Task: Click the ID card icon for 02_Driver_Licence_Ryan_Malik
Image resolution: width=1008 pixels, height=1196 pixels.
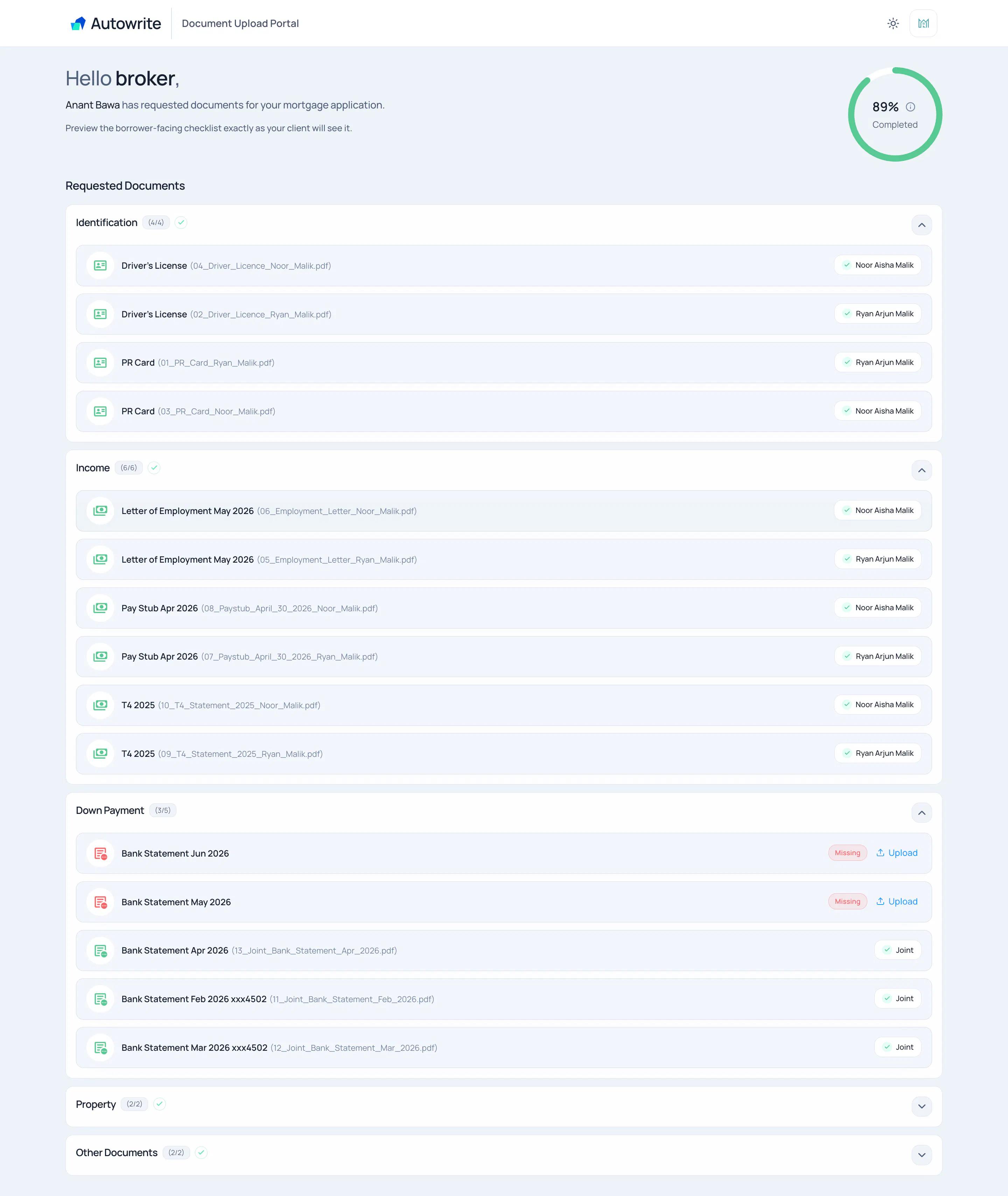Action: click(100, 314)
